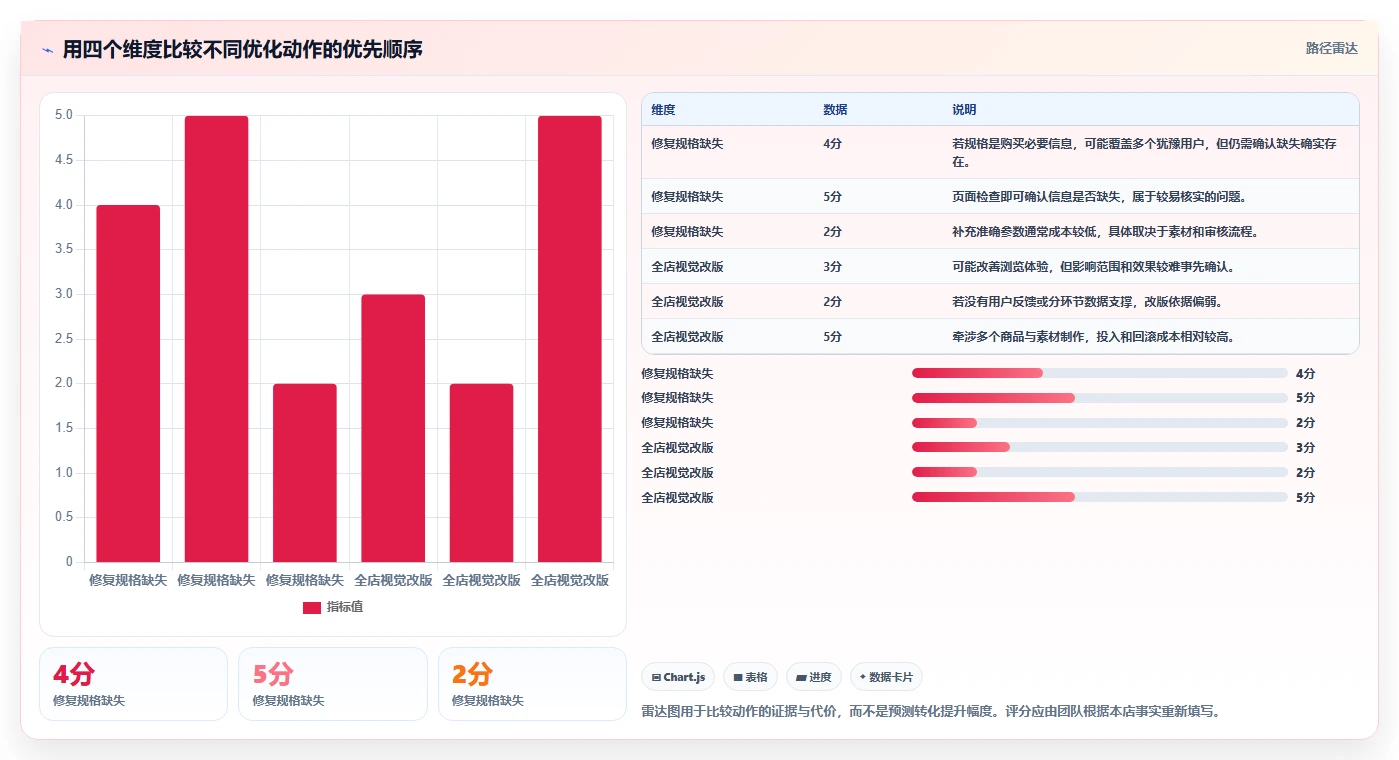Click the 全店视觉改版 2分 progress bar
This screenshot has width=1399, height=760.
click(1100, 472)
